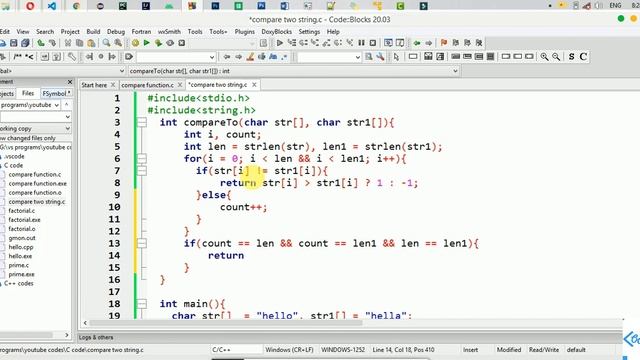This screenshot has height=360, width=640.
Task: Select factorial.c in file tree
Action: point(22,211)
